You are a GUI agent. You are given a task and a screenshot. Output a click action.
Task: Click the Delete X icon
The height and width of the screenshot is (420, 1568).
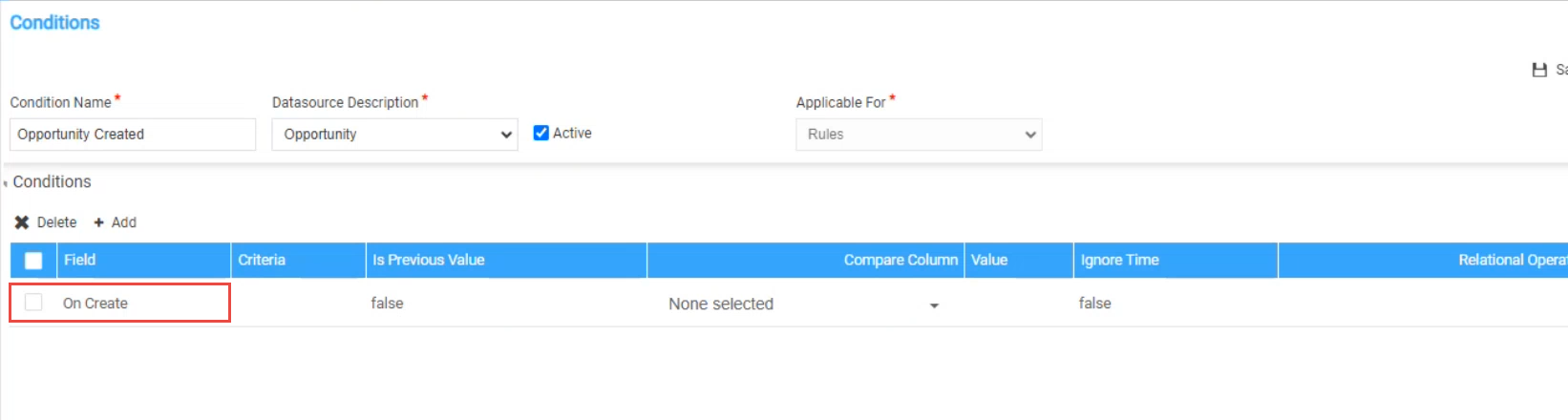click(21, 222)
